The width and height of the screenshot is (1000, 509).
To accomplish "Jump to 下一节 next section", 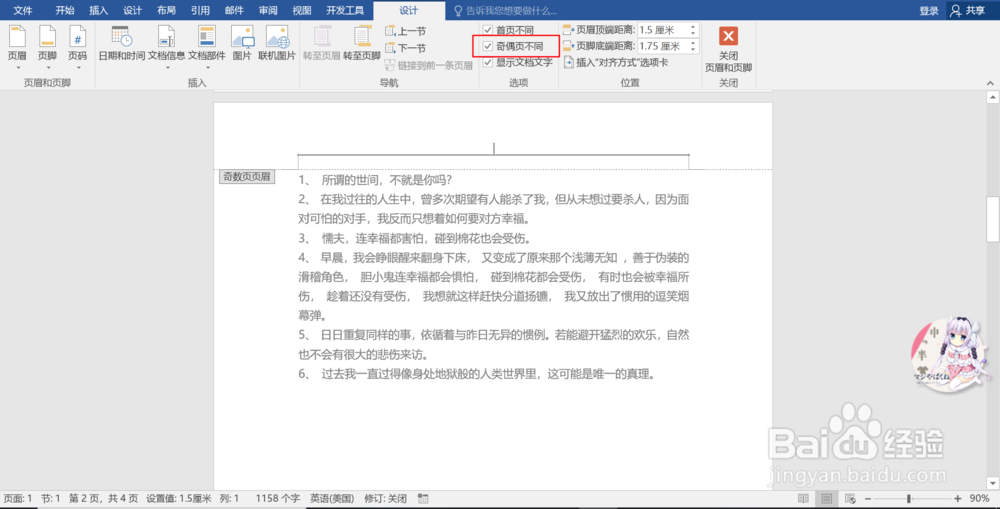I will point(406,48).
